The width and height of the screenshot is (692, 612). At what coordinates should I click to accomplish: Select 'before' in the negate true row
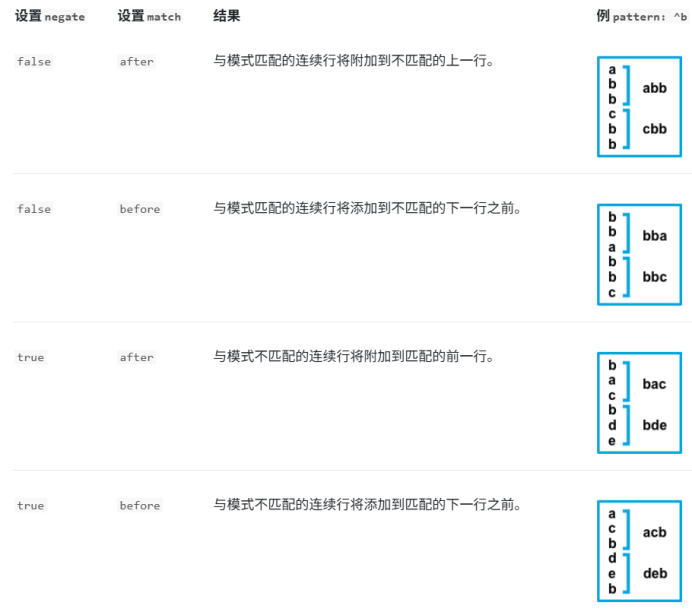[x=140, y=505]
